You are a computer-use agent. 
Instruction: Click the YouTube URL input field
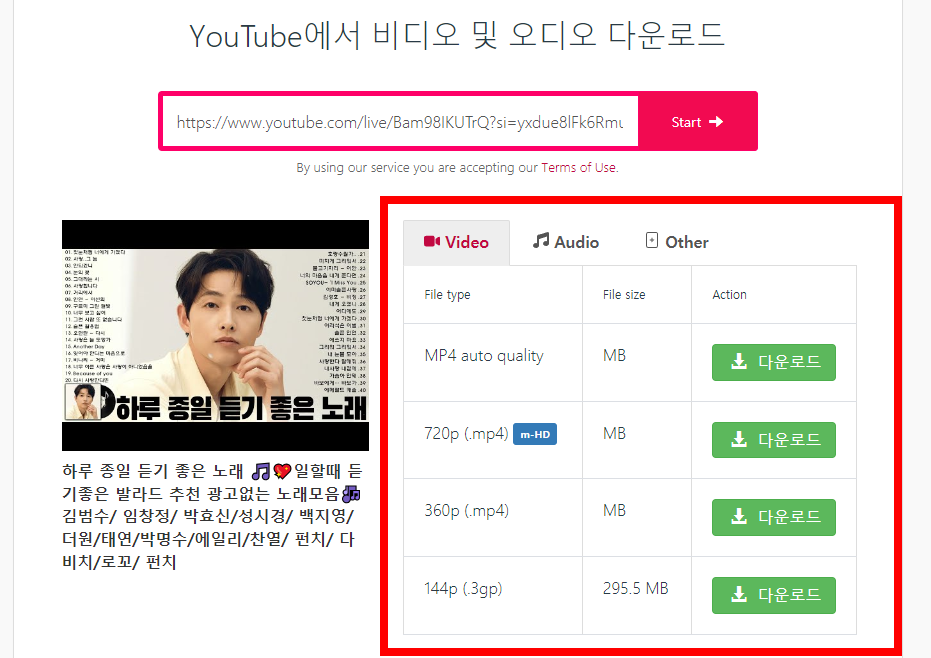400,121
